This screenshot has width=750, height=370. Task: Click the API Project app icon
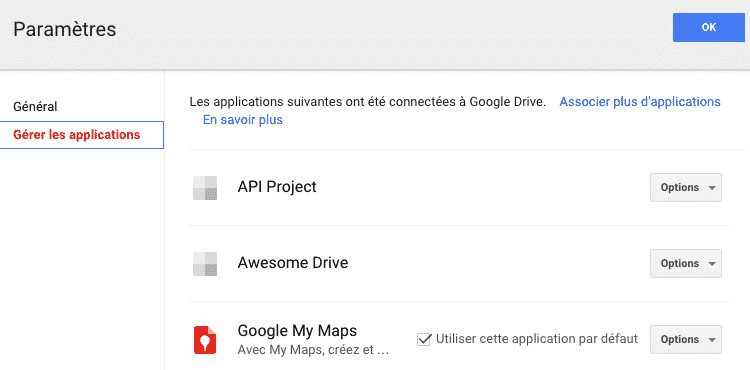[x=205, y=188]
